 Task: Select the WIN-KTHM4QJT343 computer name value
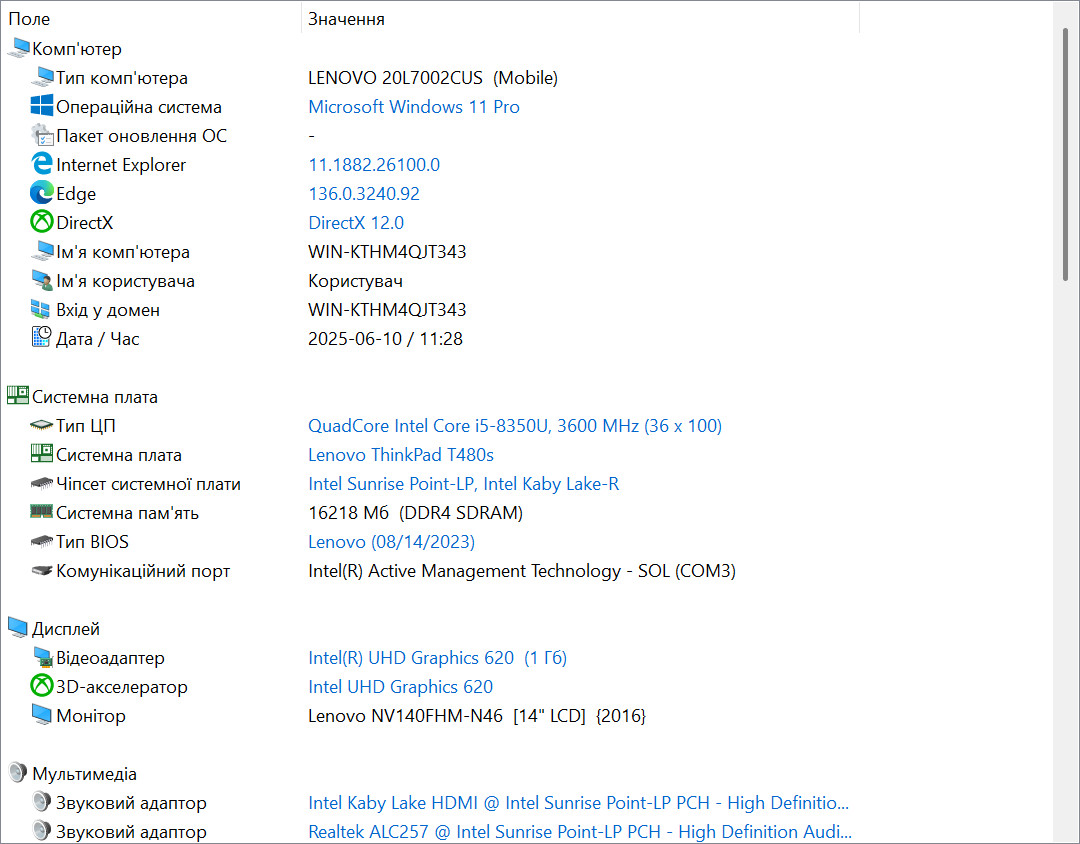click(387, 251)
